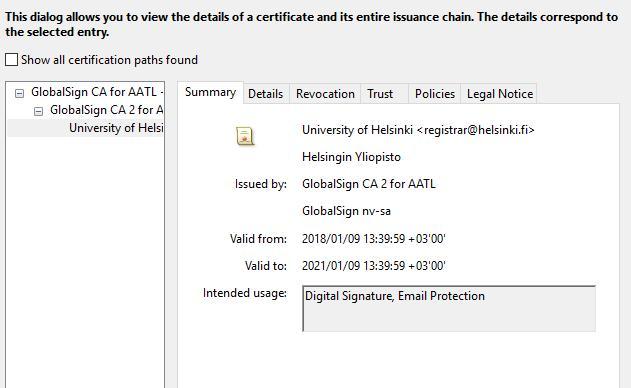Click the Helsingin Yliopisto organization text

tap(351, 157)
